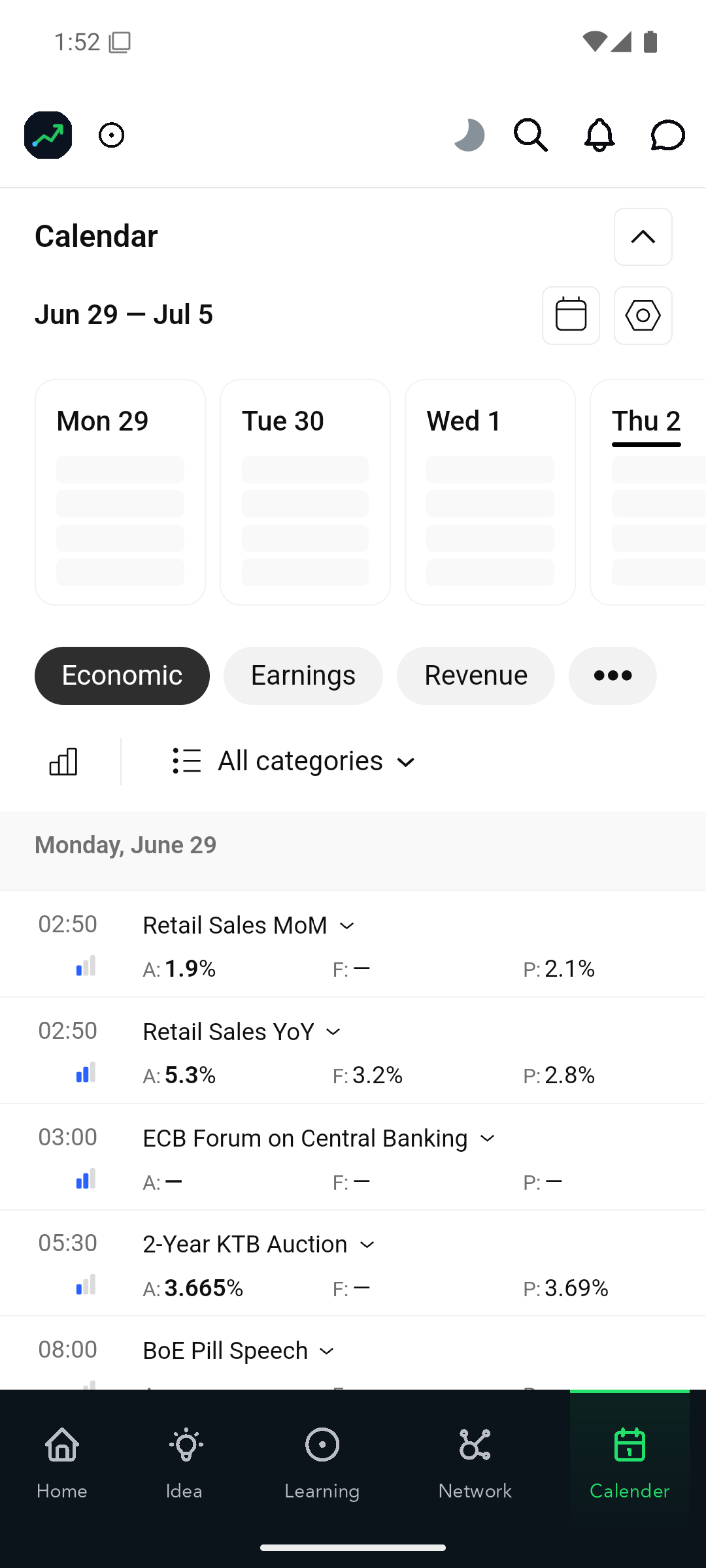The image size is (706, 1568).
Task: Open notifications bell
Action: 599,135
